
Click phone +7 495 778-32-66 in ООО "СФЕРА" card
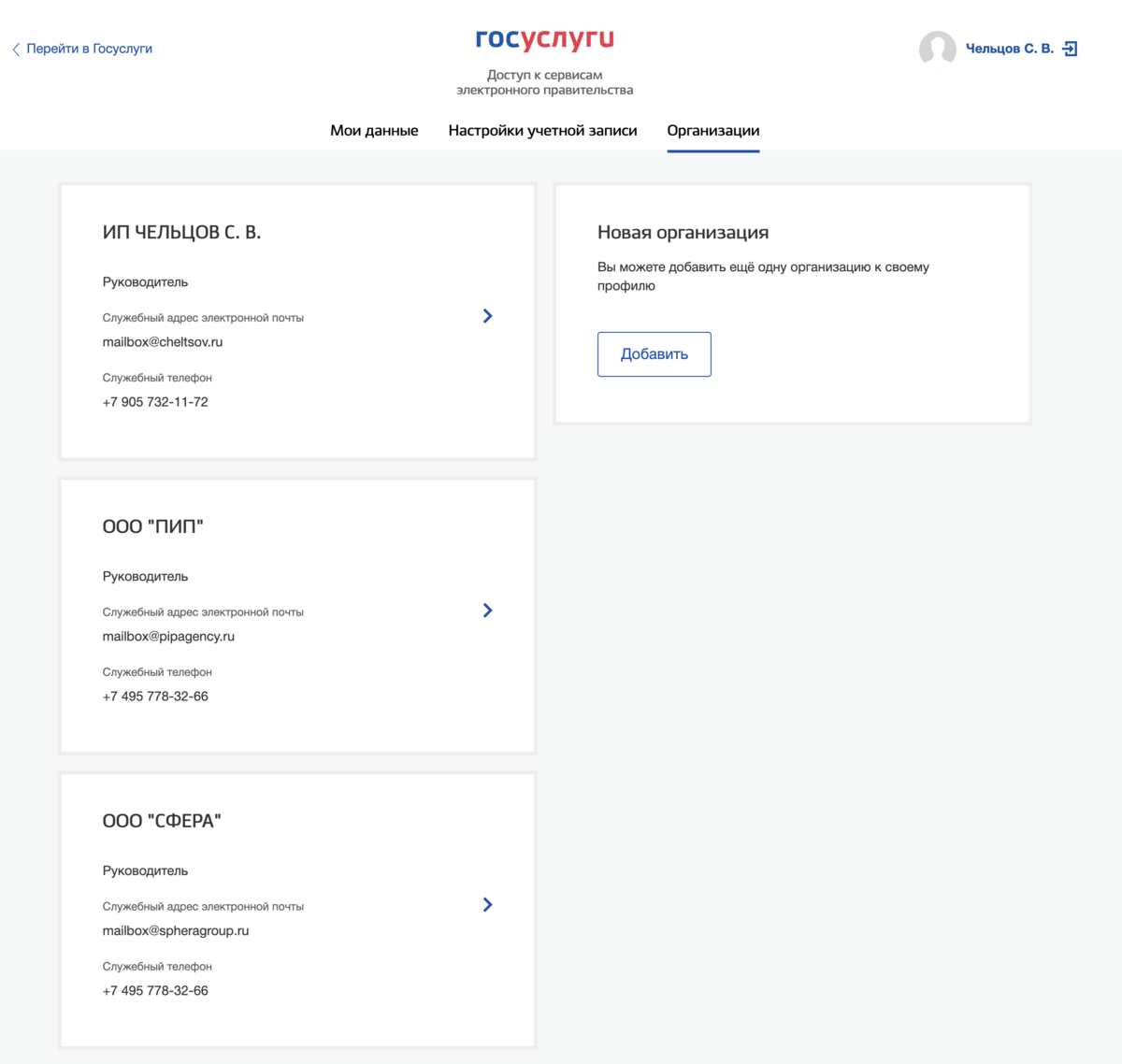click(x=155, y=991)
